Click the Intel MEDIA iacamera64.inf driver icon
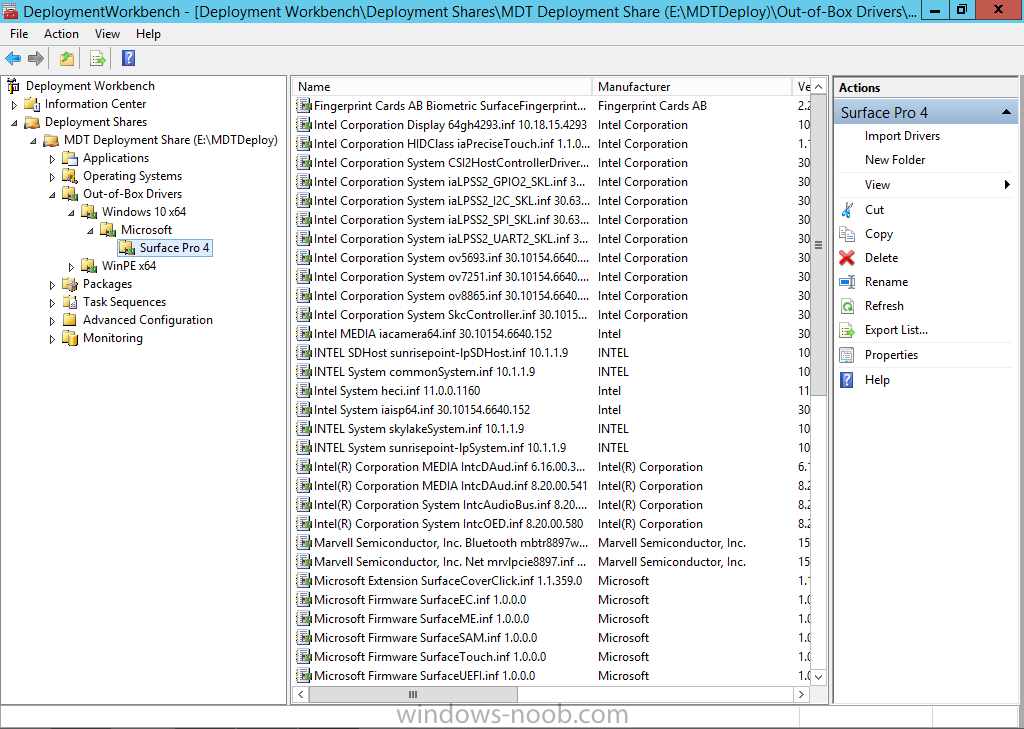This screenshot has height=729, width=1024. tap(304, 334)
